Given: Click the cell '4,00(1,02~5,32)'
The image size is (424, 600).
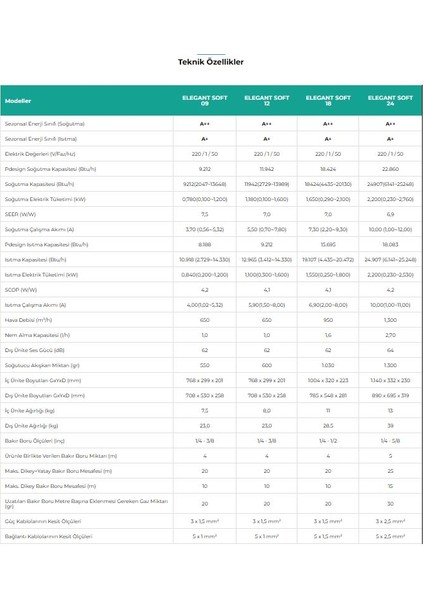Looking at the screenshot, I should pos(205,305).
